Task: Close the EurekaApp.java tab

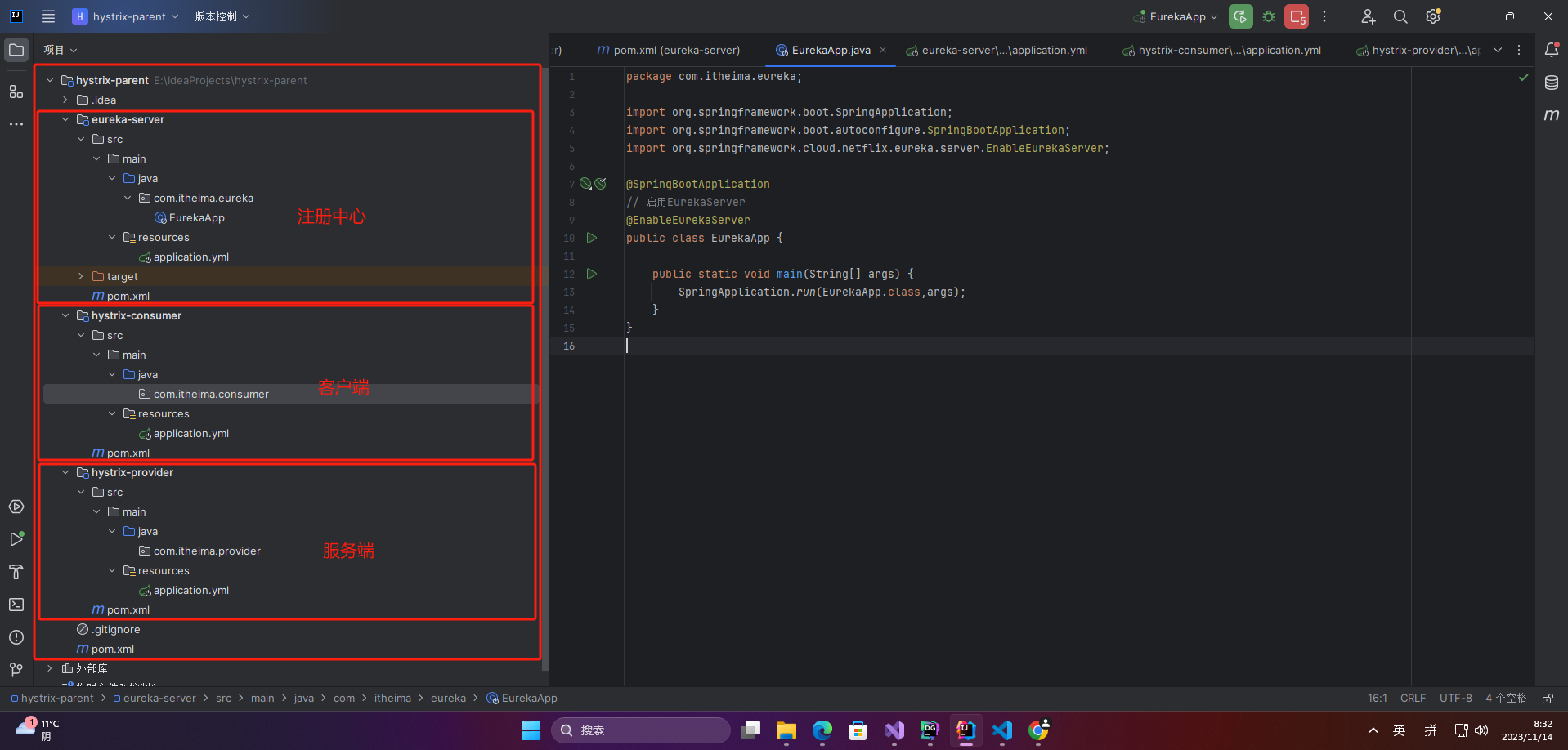Action: 883,50
